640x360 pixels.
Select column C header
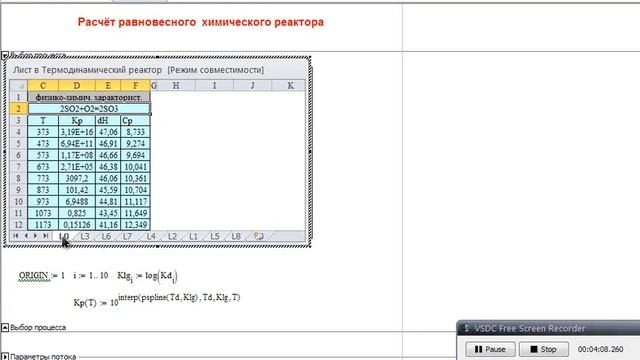[x=43, y=85]
